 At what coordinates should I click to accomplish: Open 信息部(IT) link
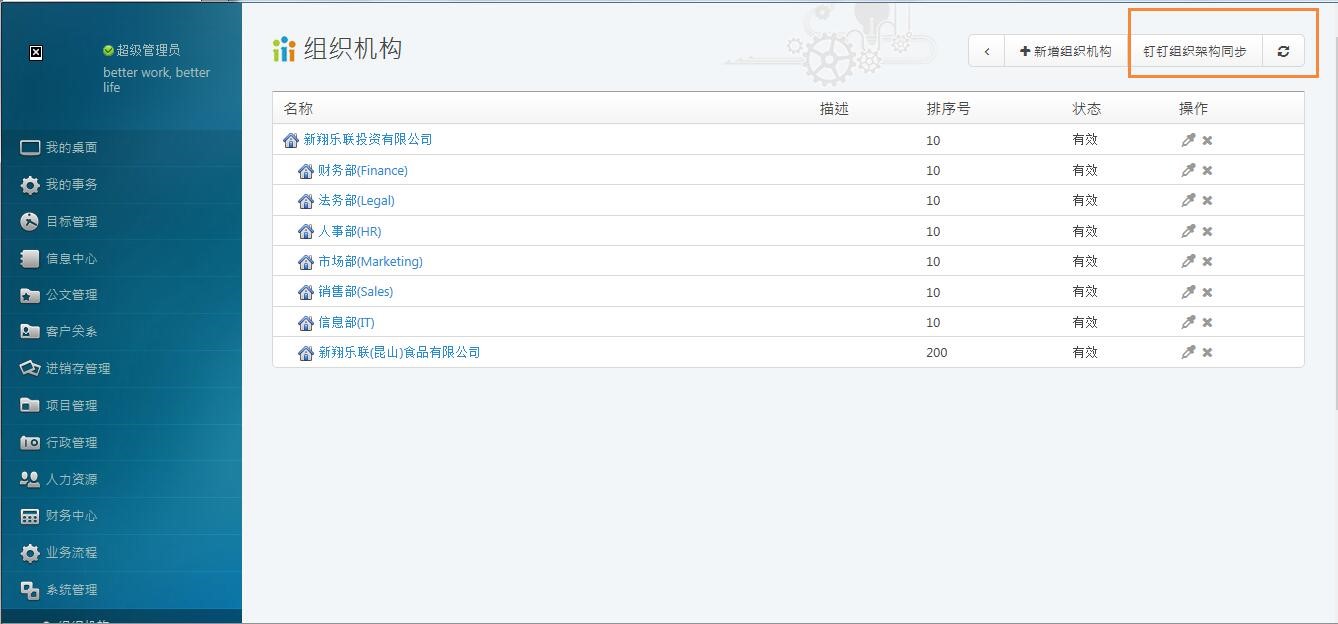pyautogui.click(x=346, y=323)
